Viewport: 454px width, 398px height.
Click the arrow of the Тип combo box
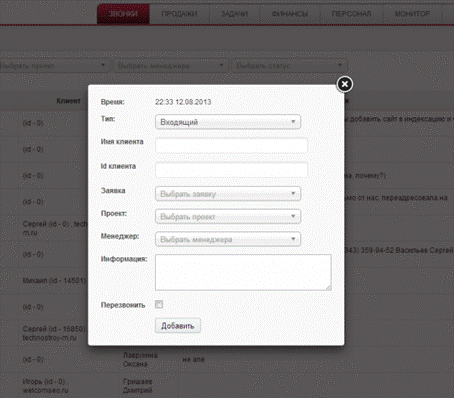click(x=293, y=122)
